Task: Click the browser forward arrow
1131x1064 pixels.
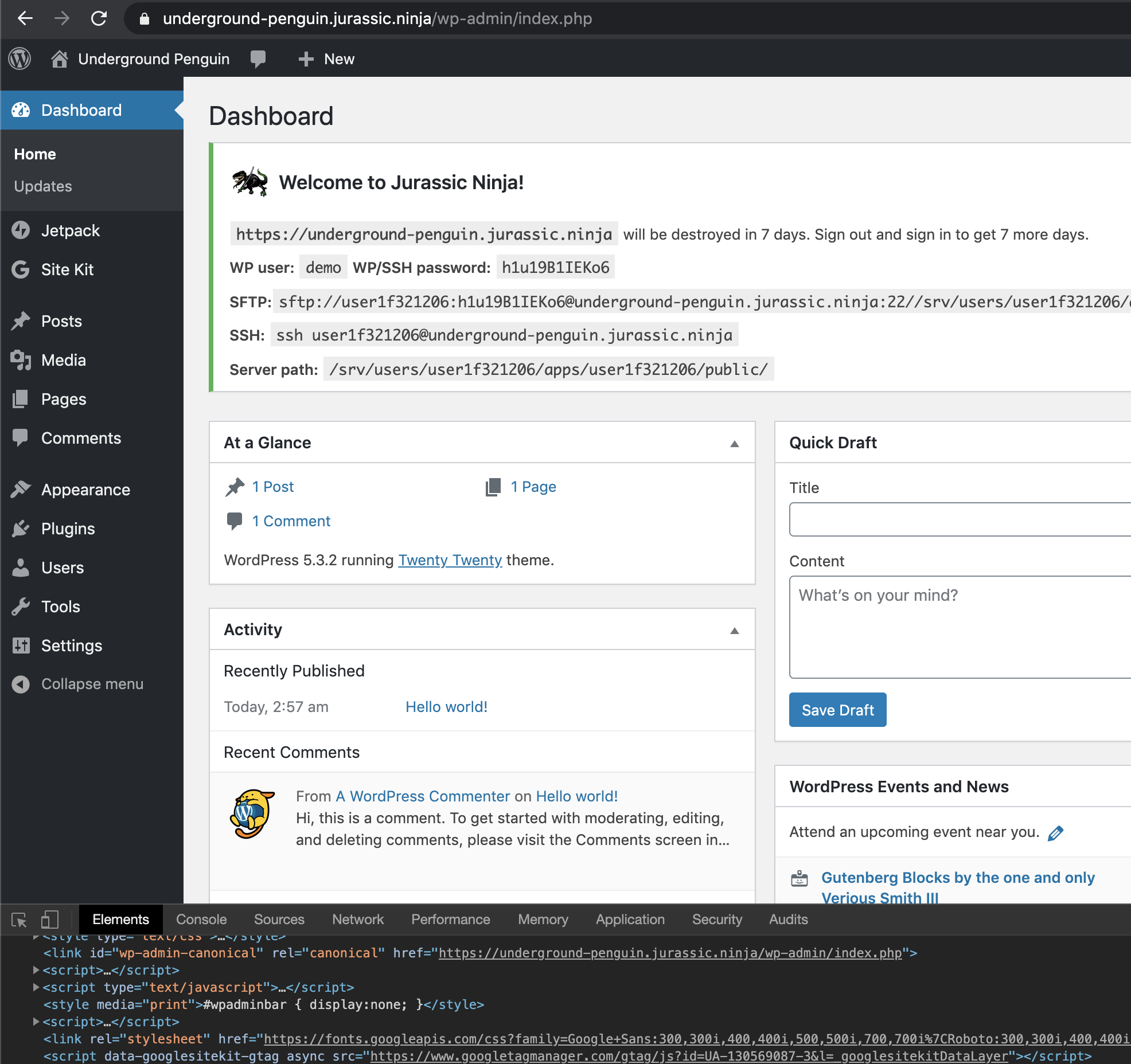Action: pos(62,18)
